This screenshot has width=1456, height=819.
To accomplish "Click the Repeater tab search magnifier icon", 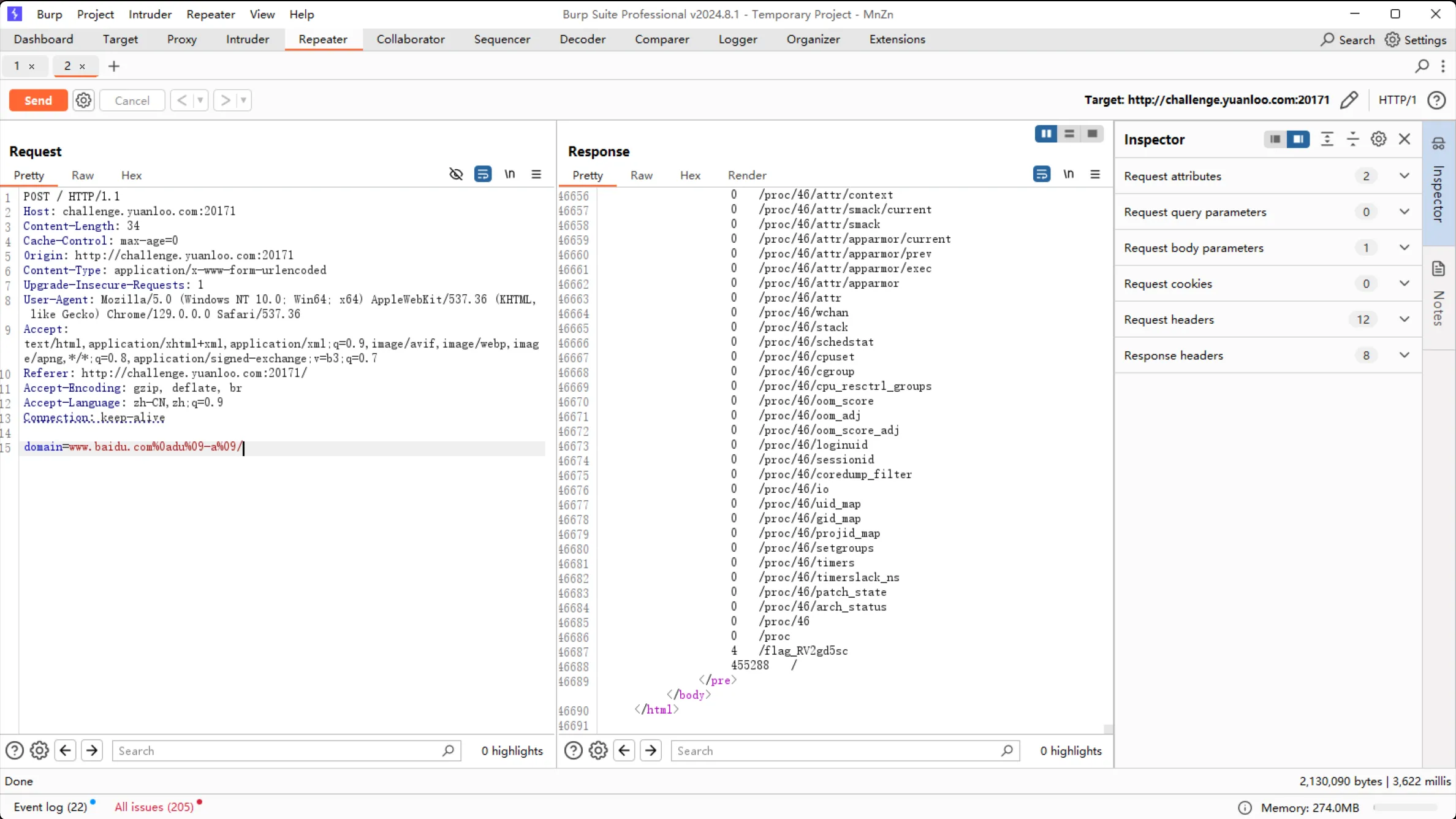I will tap(1422, 66).
